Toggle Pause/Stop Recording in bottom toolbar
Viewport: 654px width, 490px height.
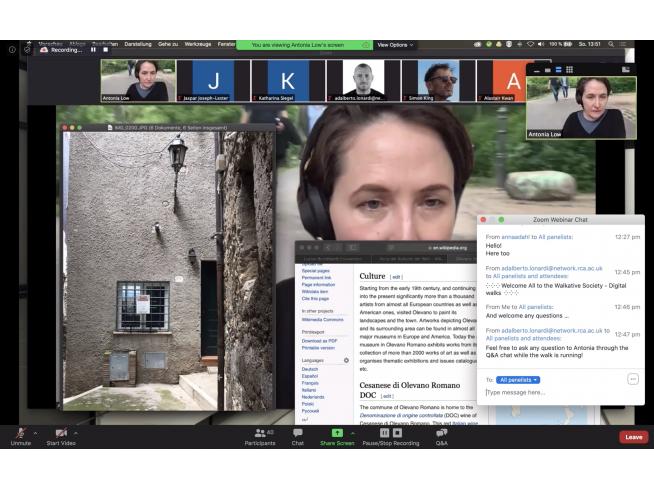coord(389,433)
